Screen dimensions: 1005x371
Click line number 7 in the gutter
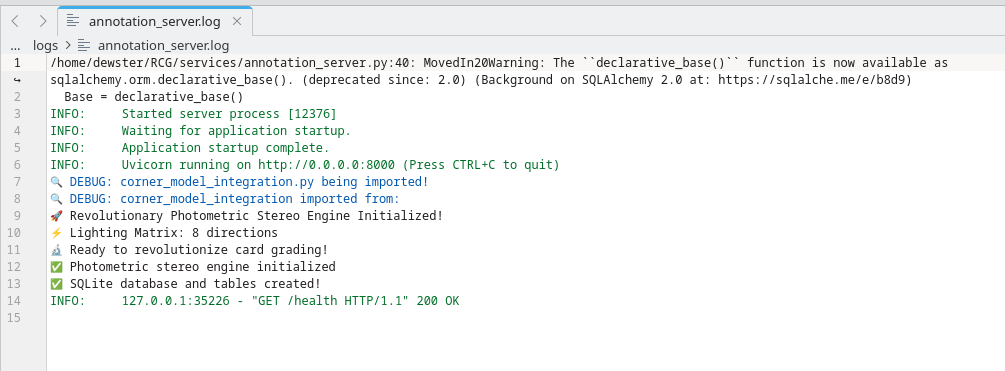pyautogui.click(x=17, y=182)
